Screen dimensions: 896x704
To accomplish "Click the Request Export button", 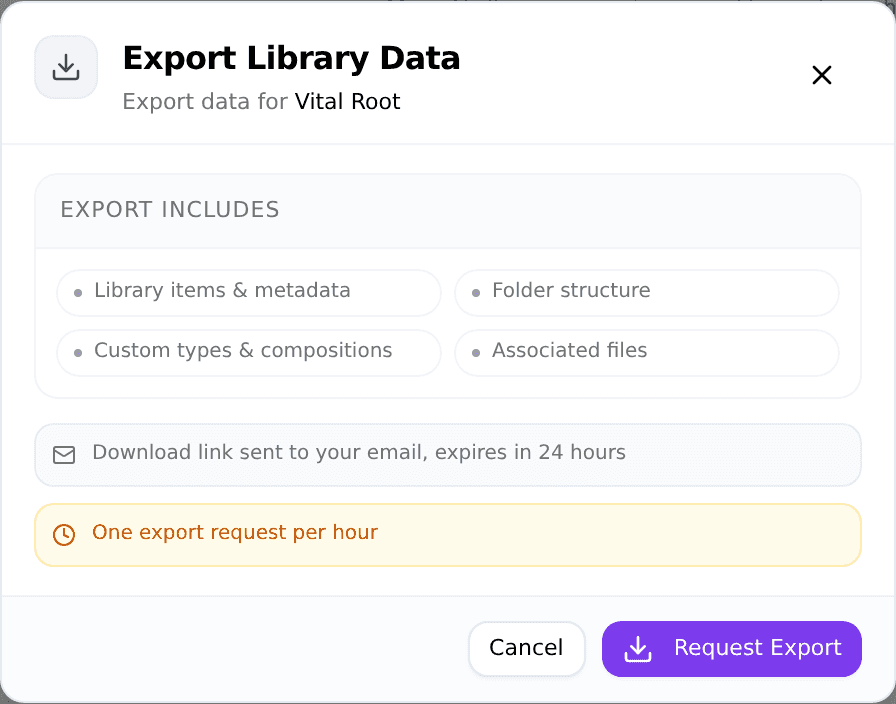I will coord(731,649).
